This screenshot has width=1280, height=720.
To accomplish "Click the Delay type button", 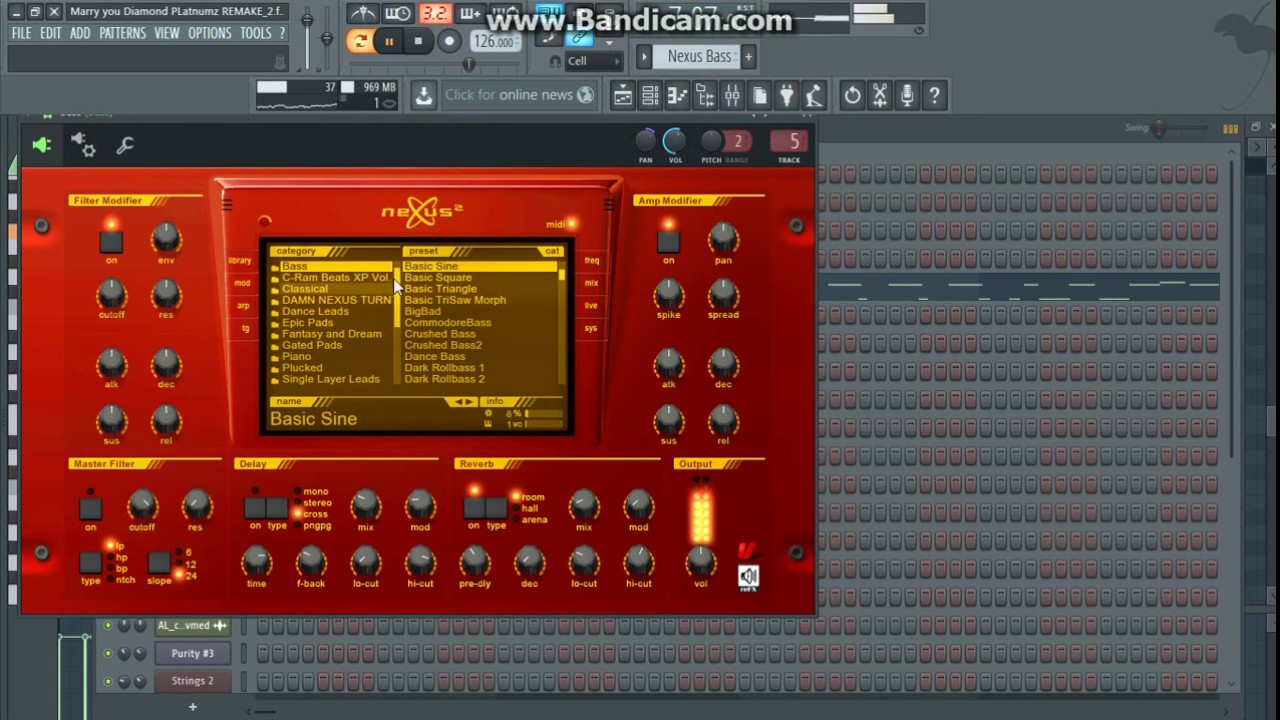I will (x=278, y=508).
